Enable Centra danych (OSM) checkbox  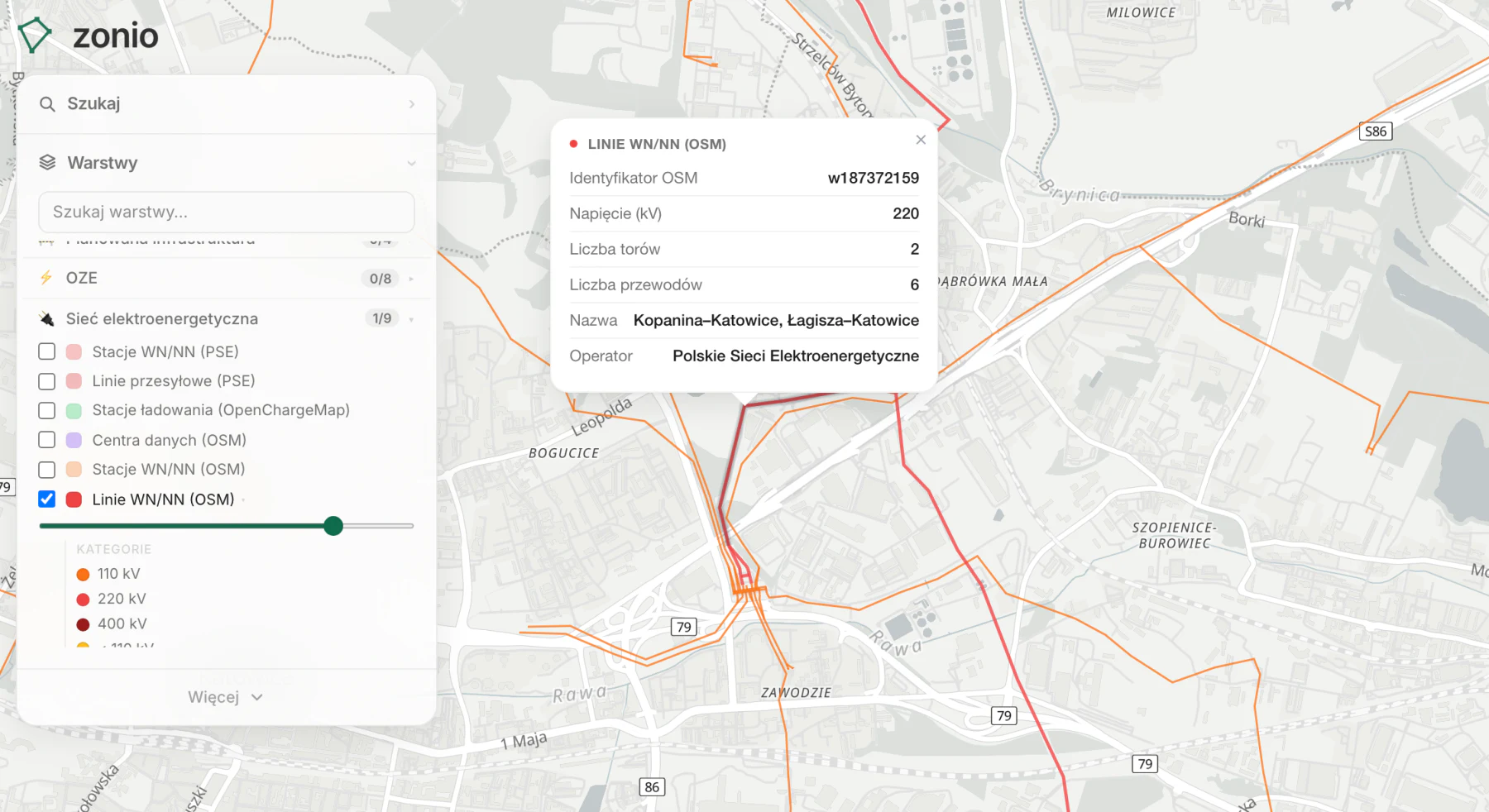tap(47, 440)
